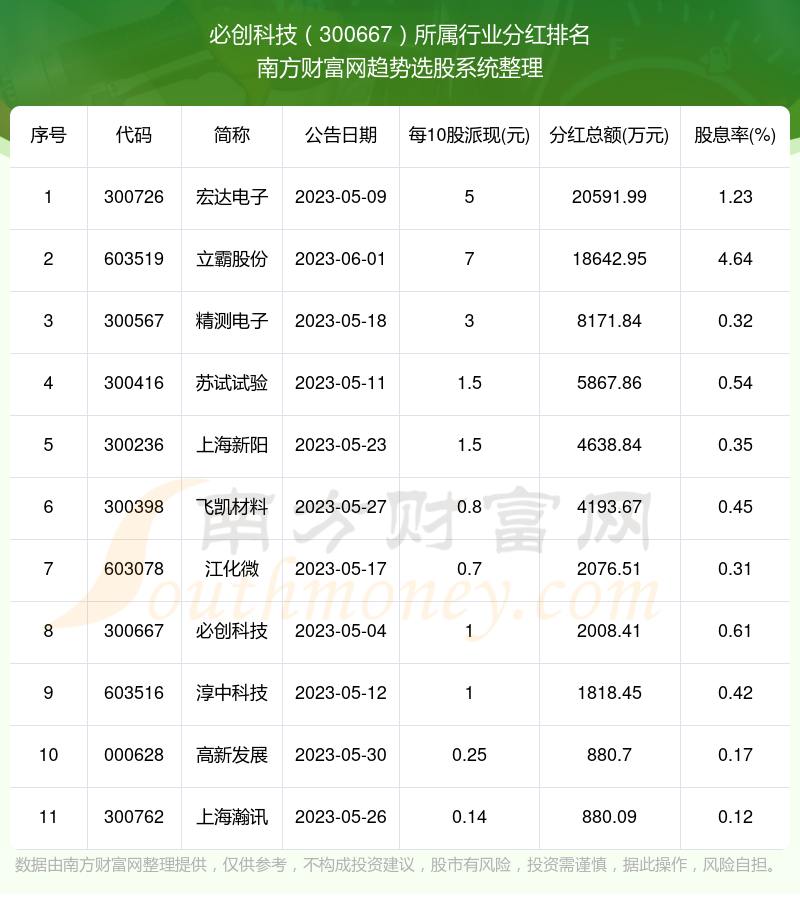This screenshot has width=800, height=916.
Task: Select stock code 300236
Action: click(x=134, y=445)
